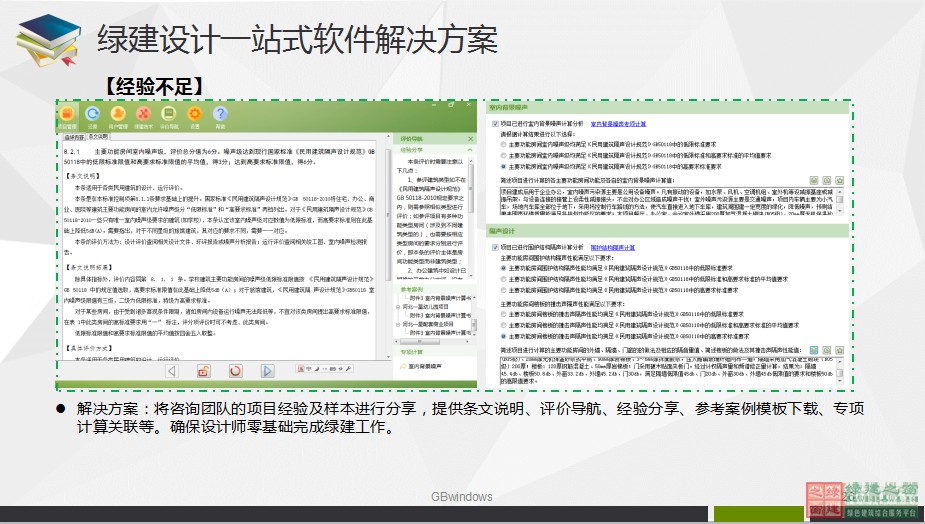
Task: Click the 【条文说明扩展】 heading
Action: [x=88, y=267]
